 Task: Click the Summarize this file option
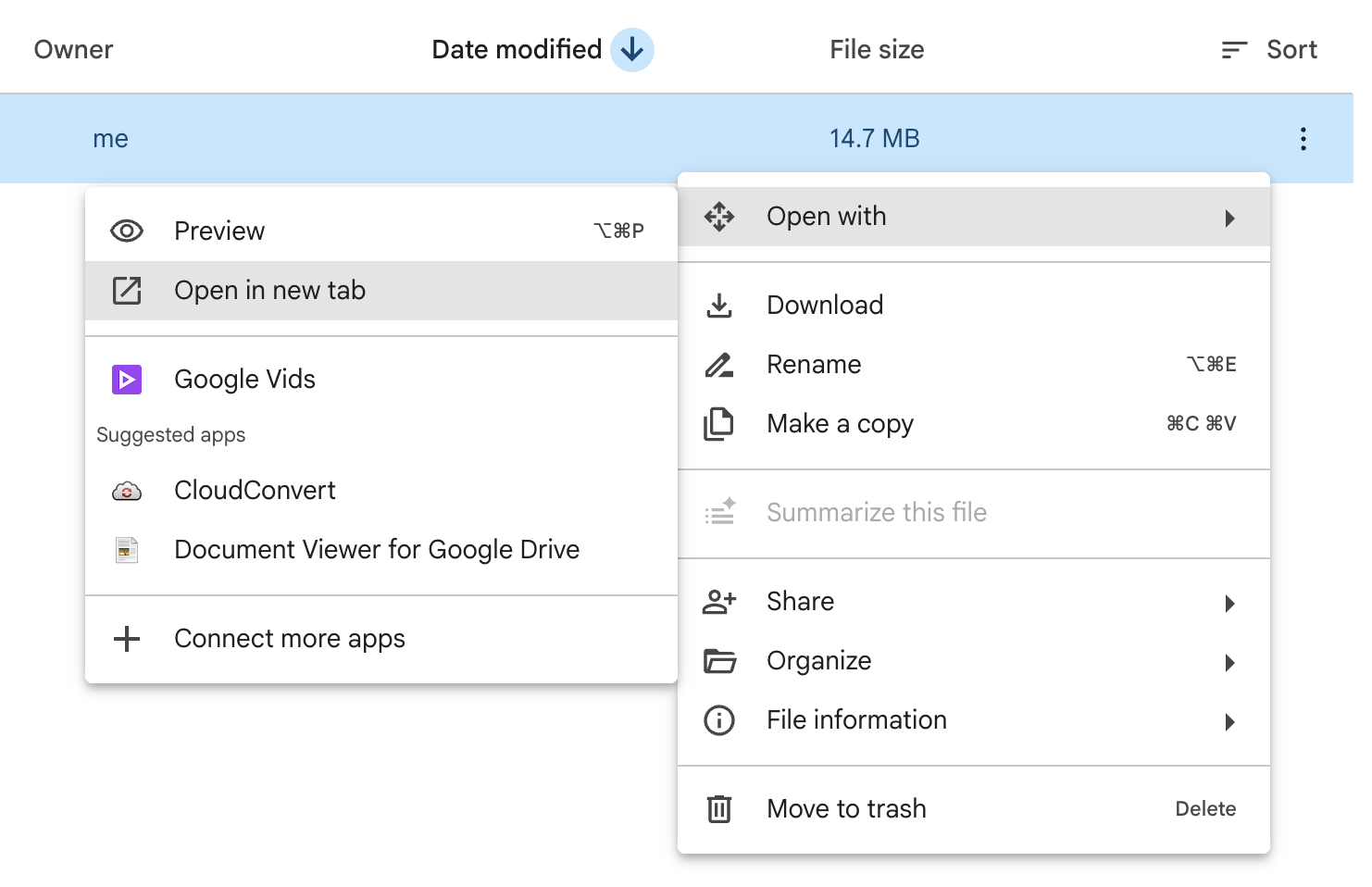[876, 513]
